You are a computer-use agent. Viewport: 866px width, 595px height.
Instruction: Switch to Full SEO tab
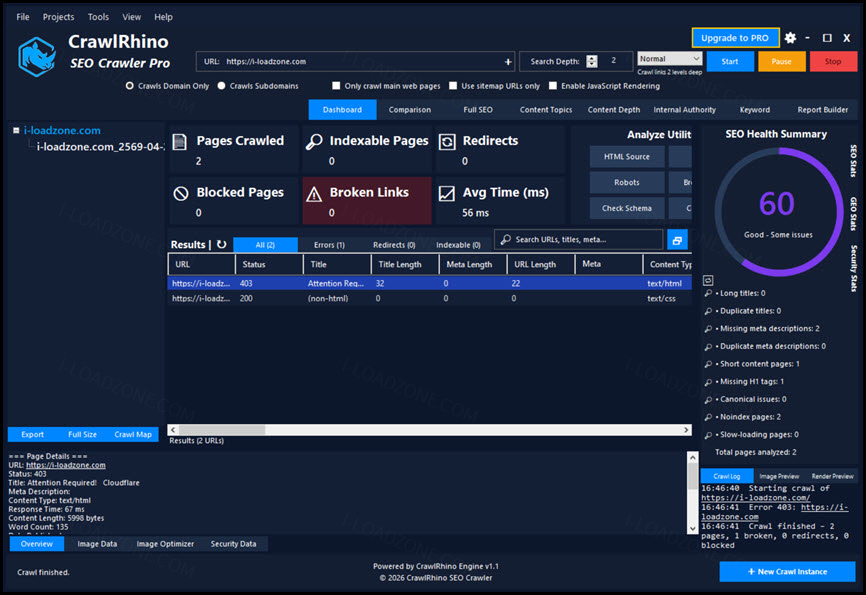point(478,110)
